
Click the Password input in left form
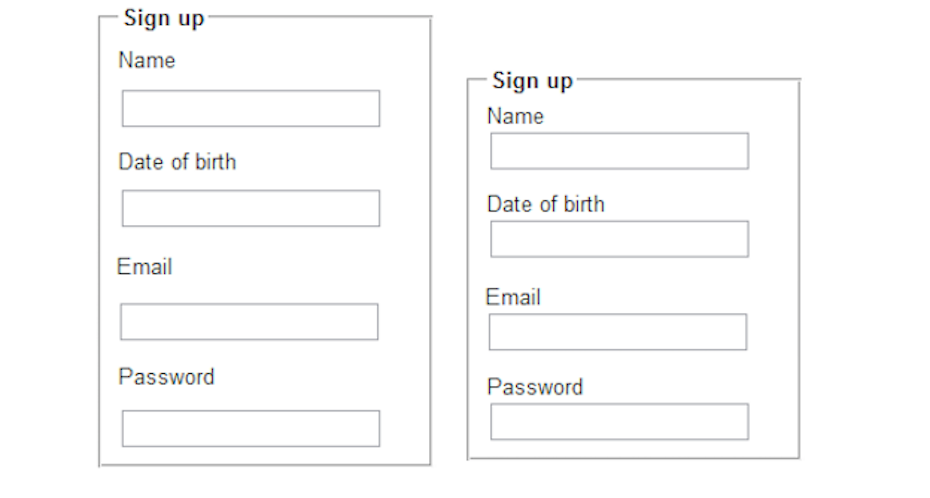[250, 429]
